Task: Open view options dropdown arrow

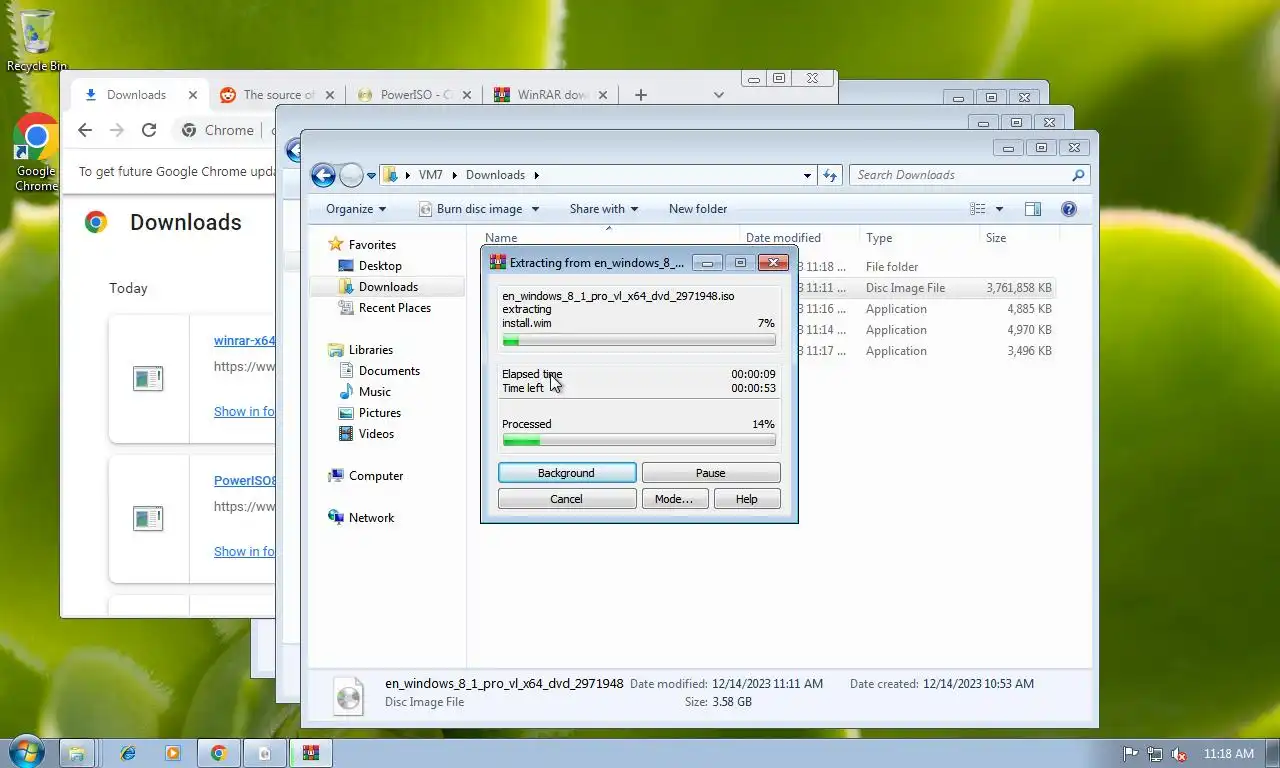Action: [x=999, y=209]
